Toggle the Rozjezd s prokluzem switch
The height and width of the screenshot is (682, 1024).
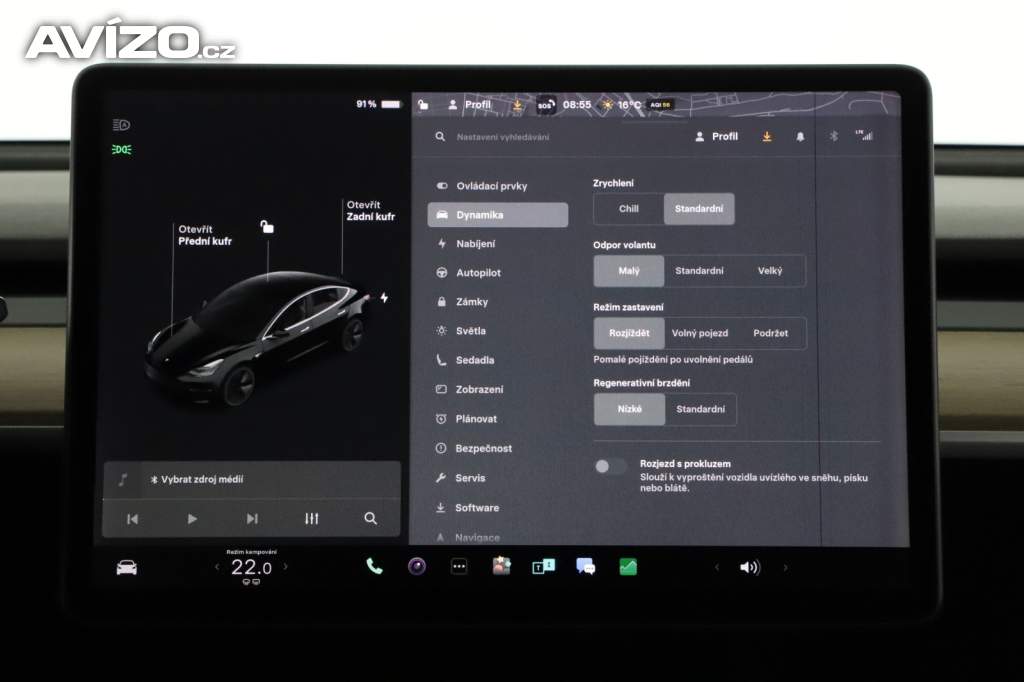(x=610, y=466)
